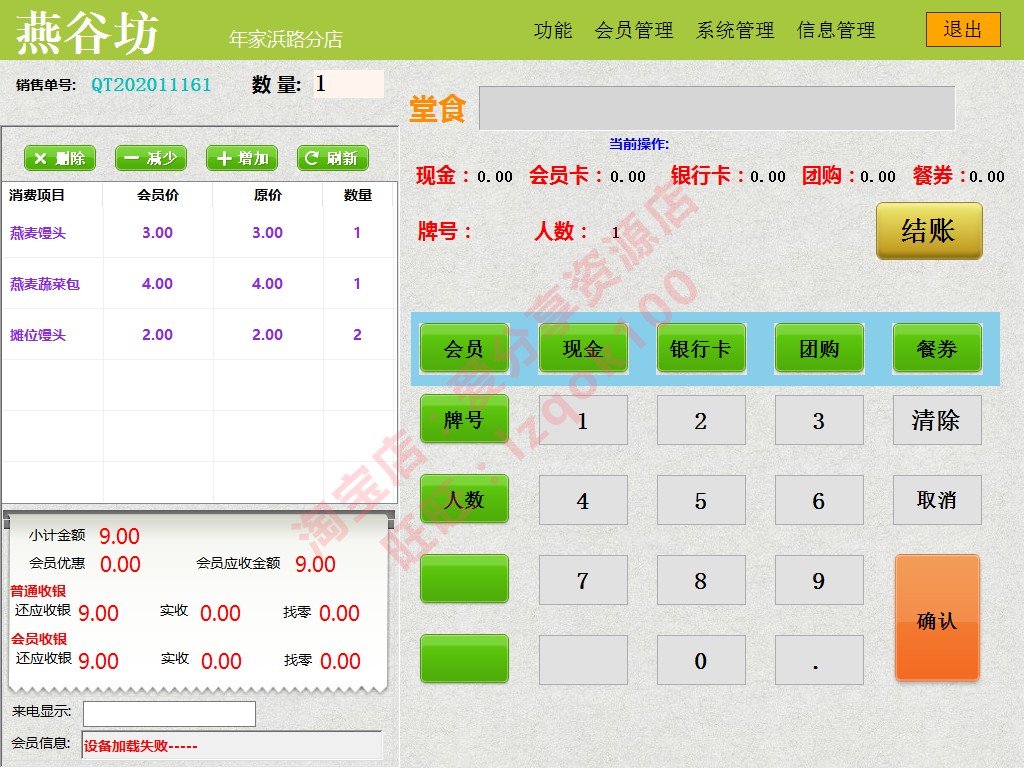Click the blank green button in the 0 row

click(464, 658)
